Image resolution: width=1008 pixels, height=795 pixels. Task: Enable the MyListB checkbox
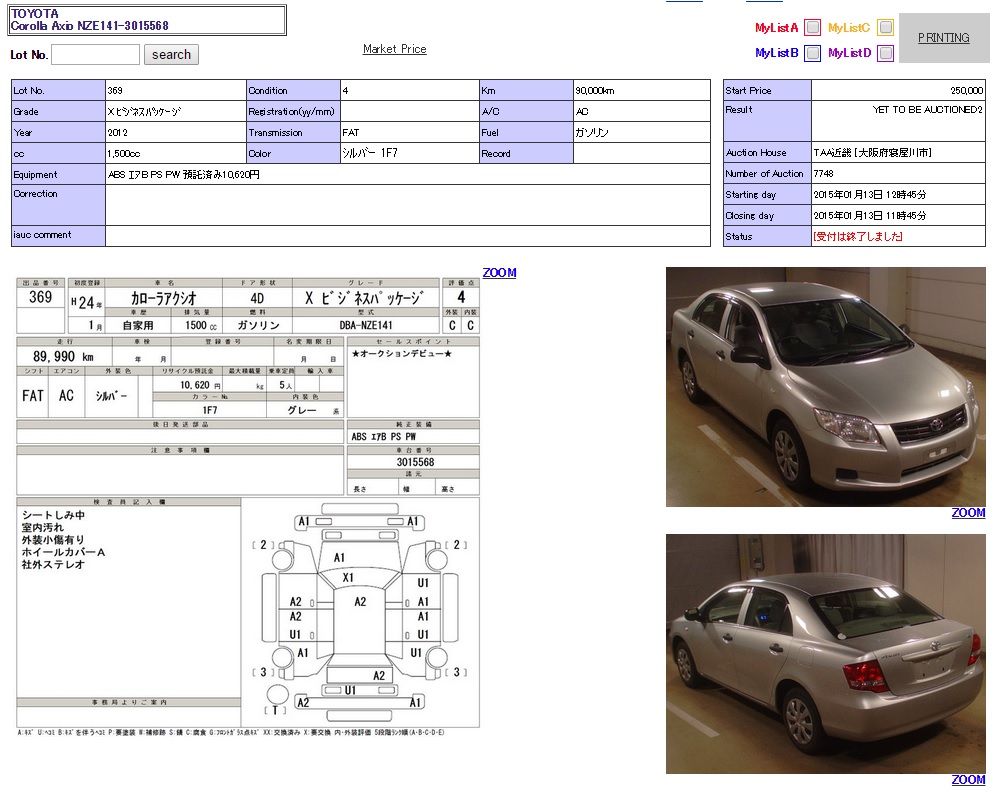click(813, 53)
